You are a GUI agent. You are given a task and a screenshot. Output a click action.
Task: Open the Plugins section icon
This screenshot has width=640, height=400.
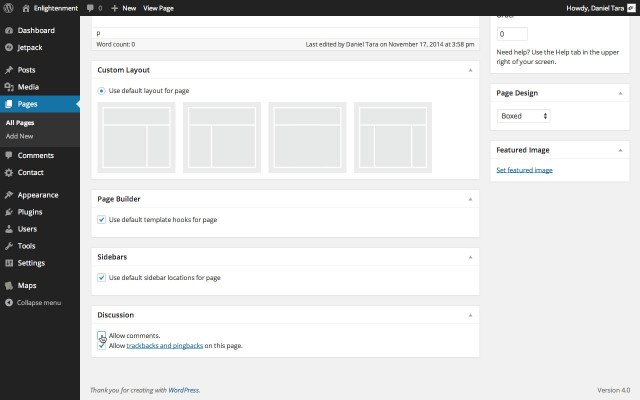tap(9, 212)
